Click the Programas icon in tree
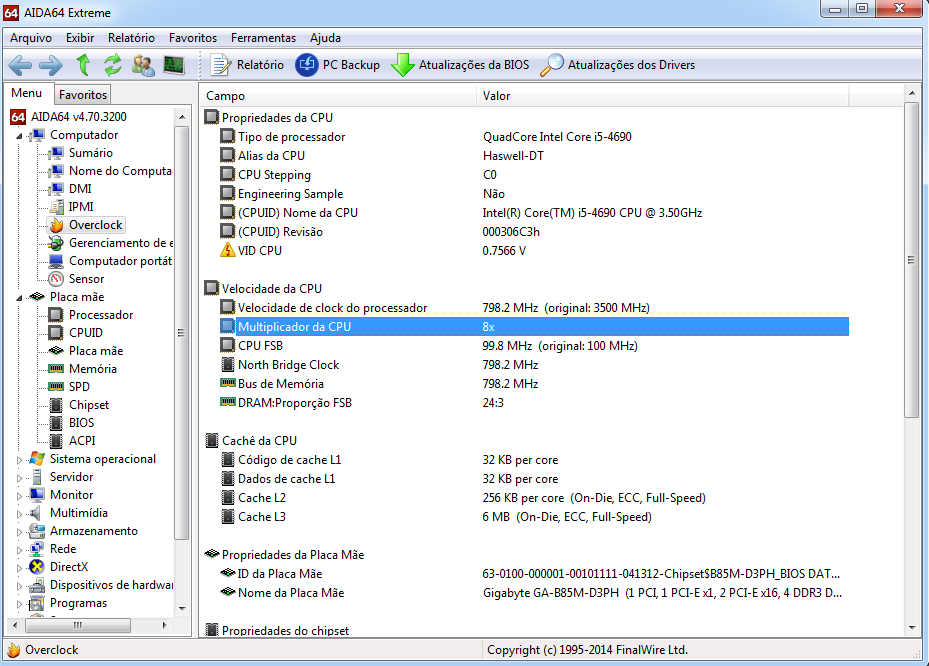Screen dimensions: 929x666 (37, 603)
